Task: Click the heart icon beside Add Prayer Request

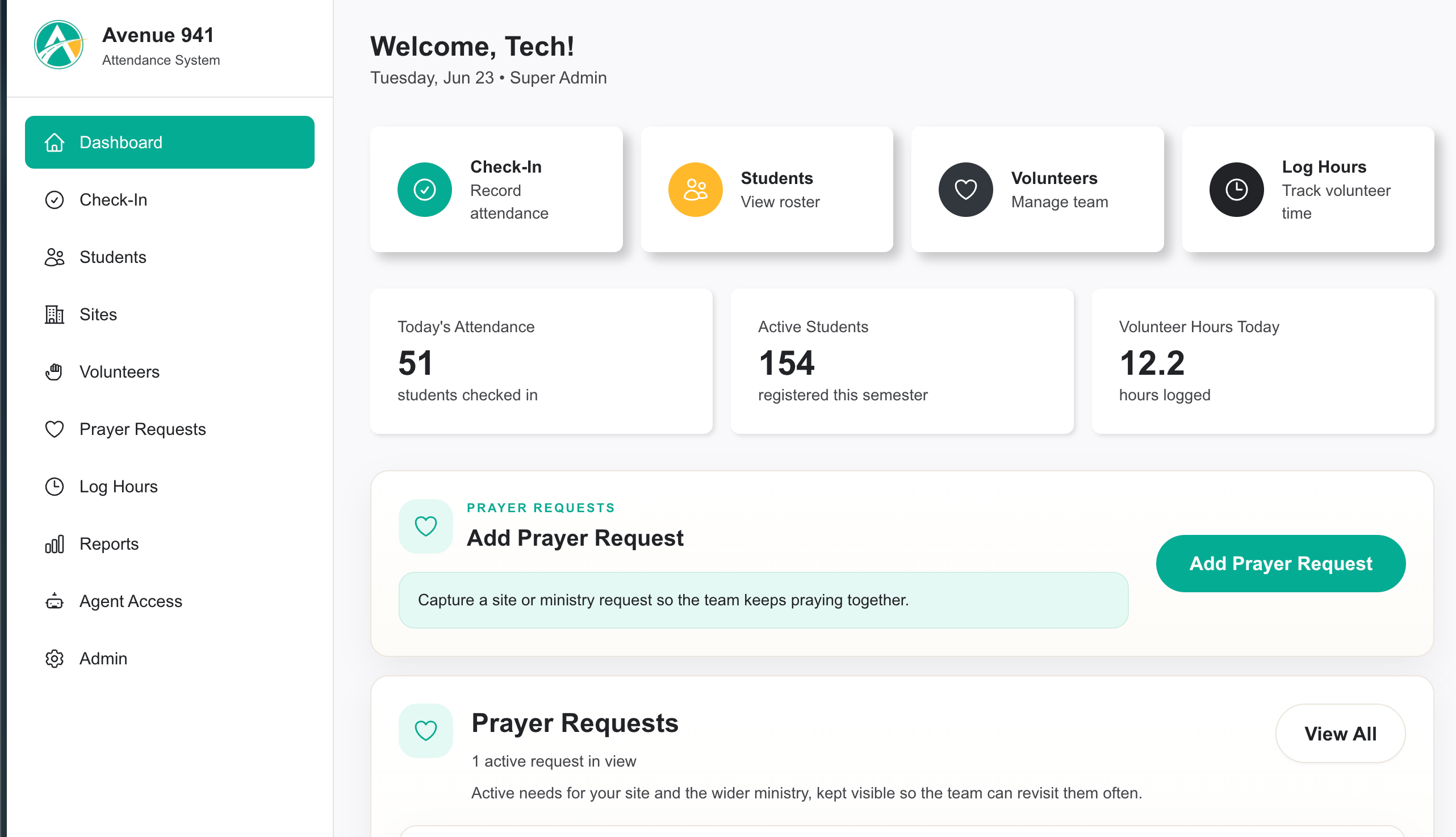Action: click(x=425, y=526)
